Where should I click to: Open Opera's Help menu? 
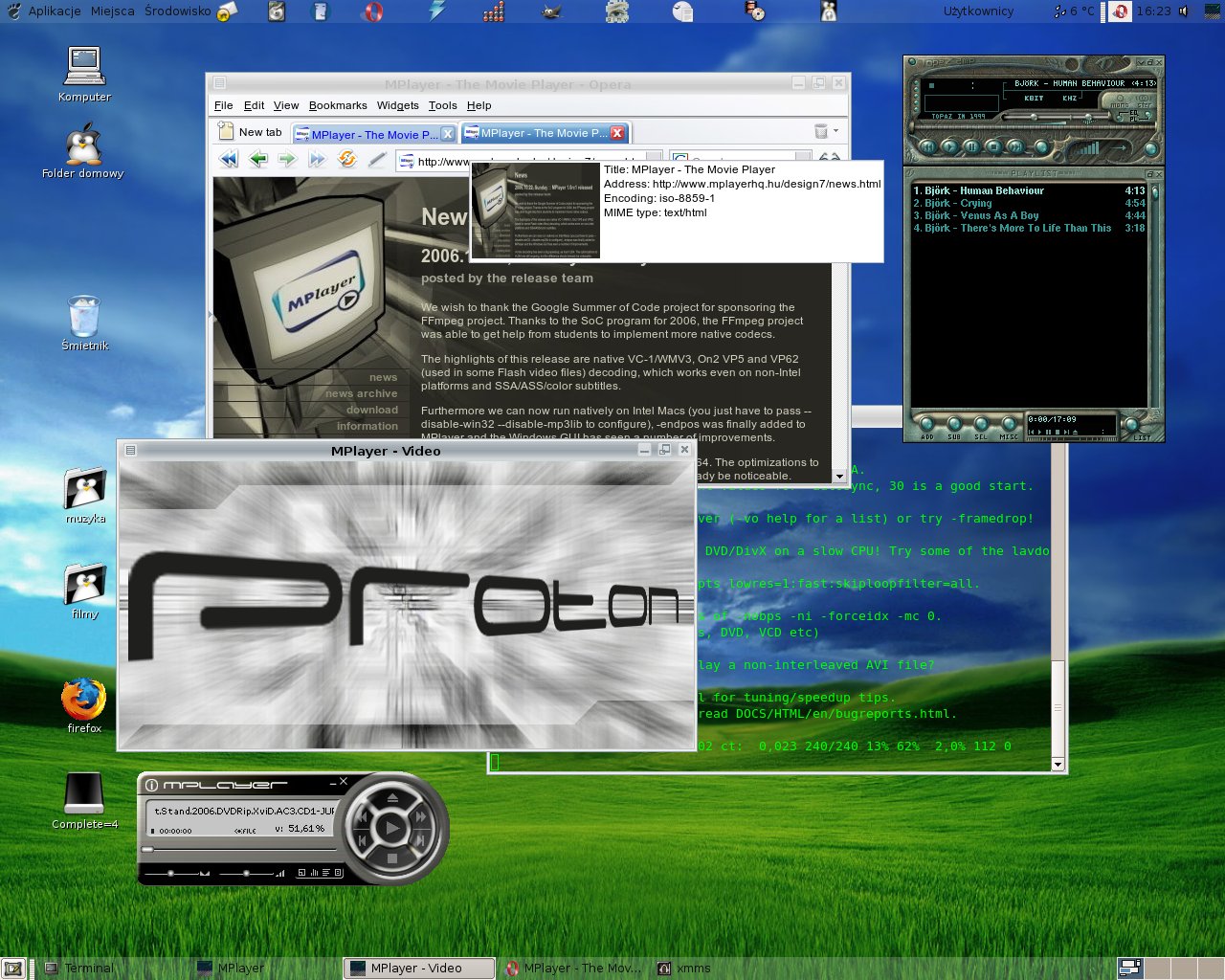tap(479, 105)
